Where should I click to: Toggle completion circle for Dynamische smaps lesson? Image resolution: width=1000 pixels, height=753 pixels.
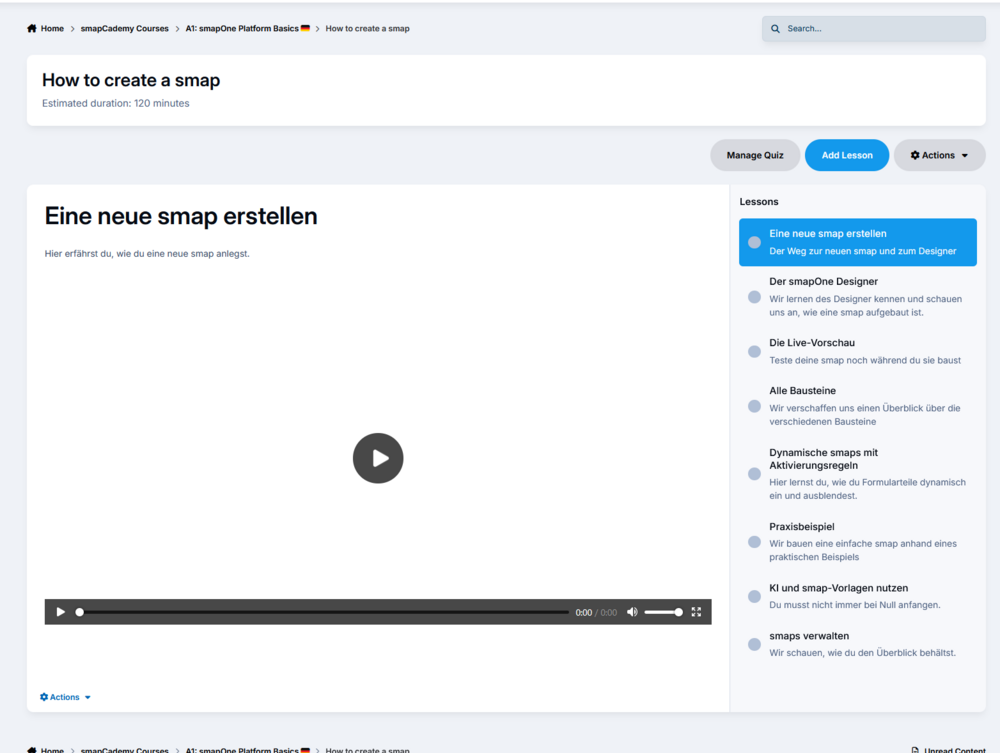[754, 474]
